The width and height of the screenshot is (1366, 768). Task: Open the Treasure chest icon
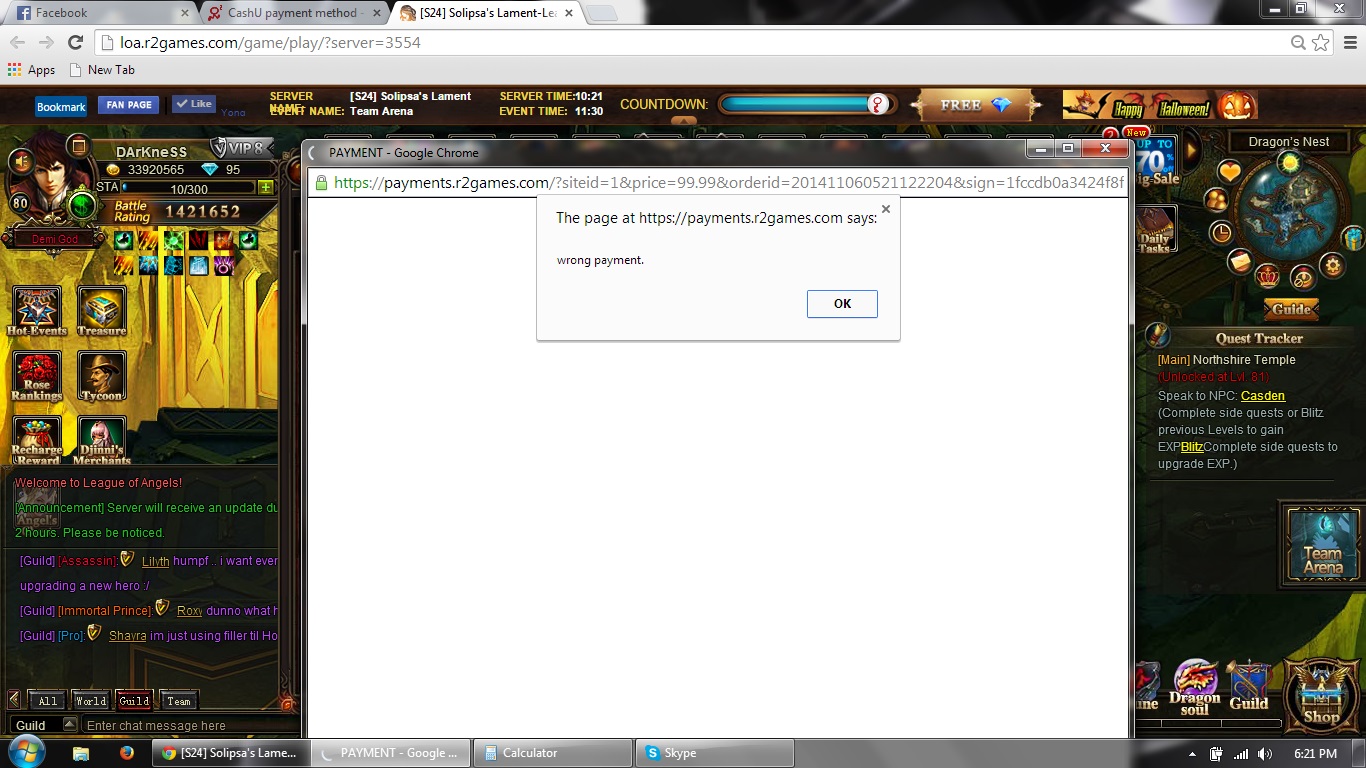102,309
